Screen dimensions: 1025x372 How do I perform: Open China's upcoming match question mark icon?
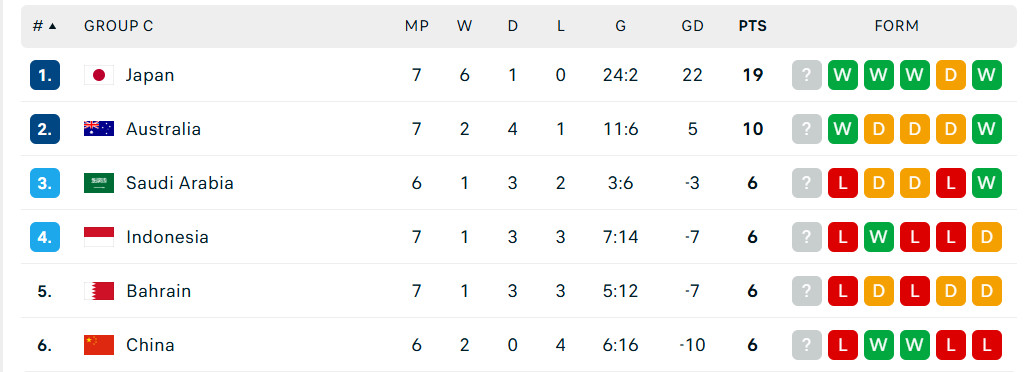coord(807,345)
